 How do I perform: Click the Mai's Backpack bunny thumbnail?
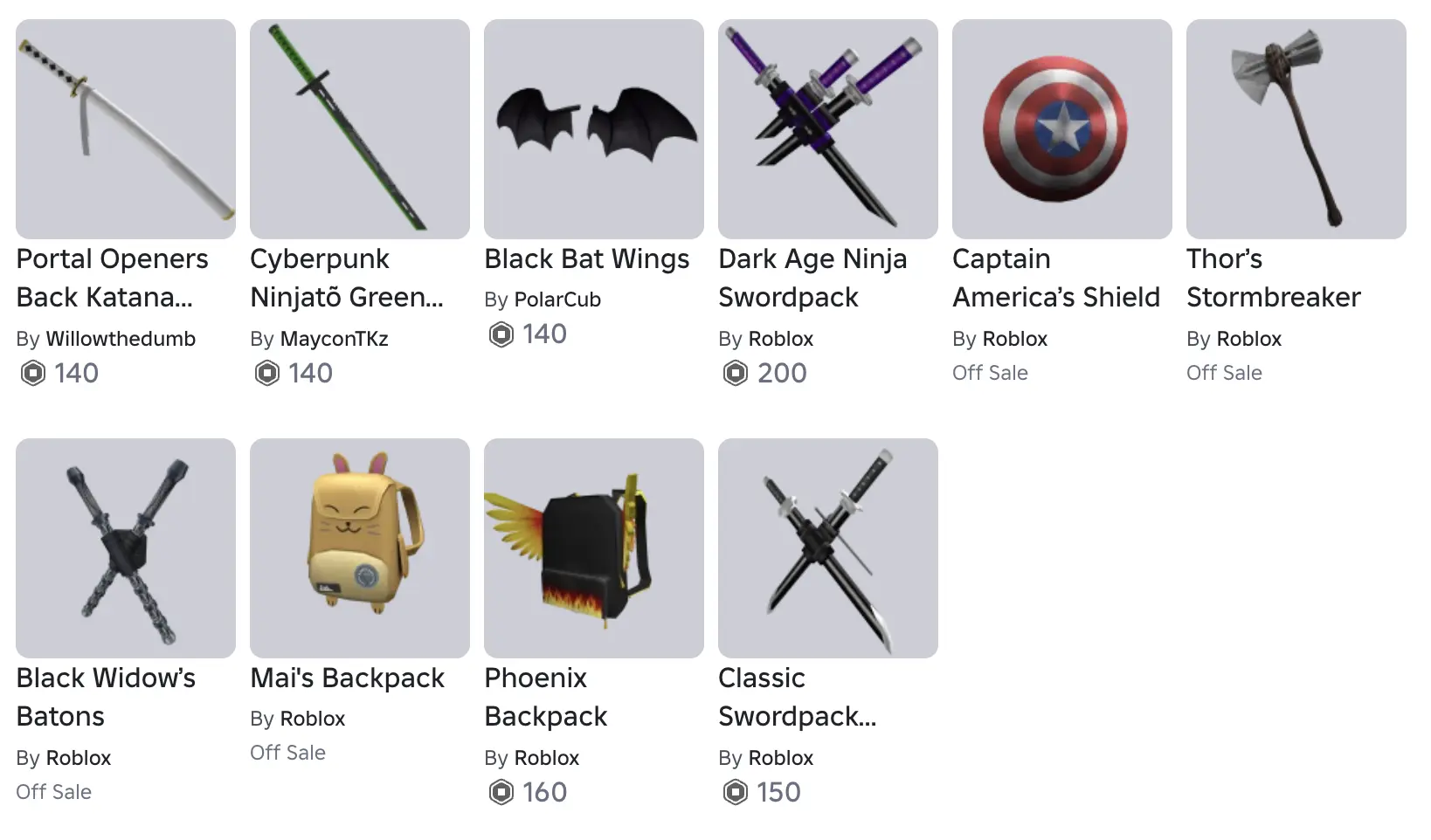click(360, 548)
